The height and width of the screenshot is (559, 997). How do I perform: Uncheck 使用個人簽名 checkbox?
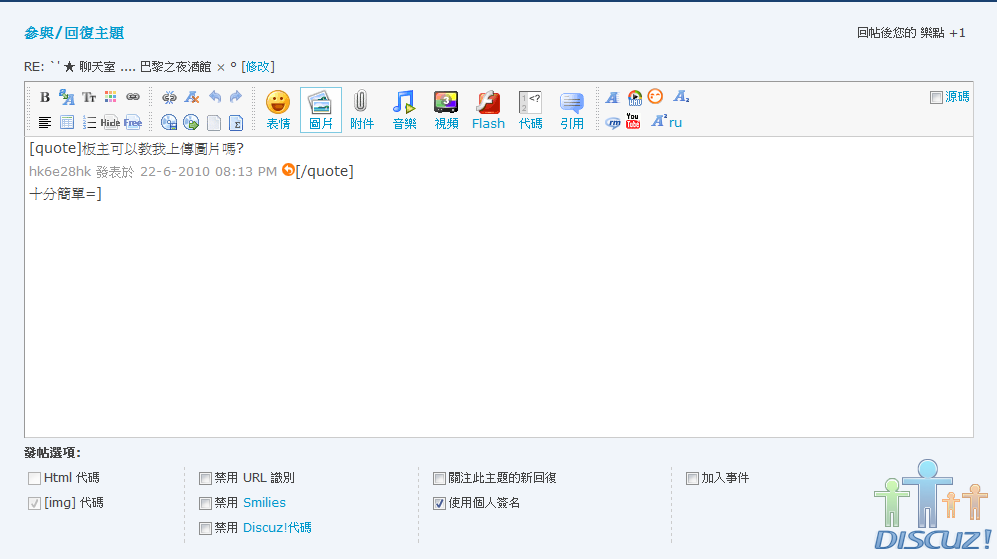tap(439, 504)
